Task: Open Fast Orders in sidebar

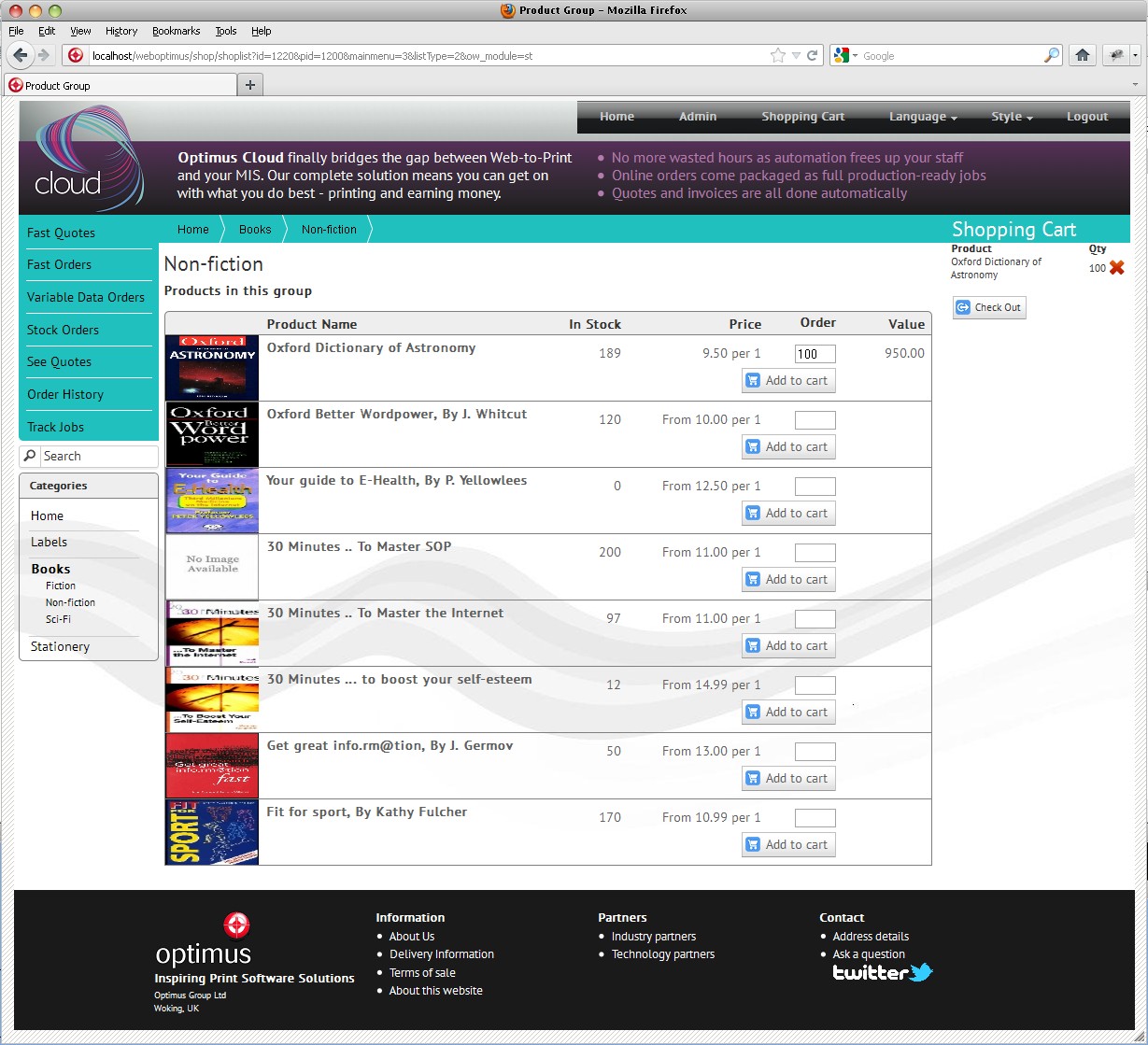Action: (x=59, y=264)
